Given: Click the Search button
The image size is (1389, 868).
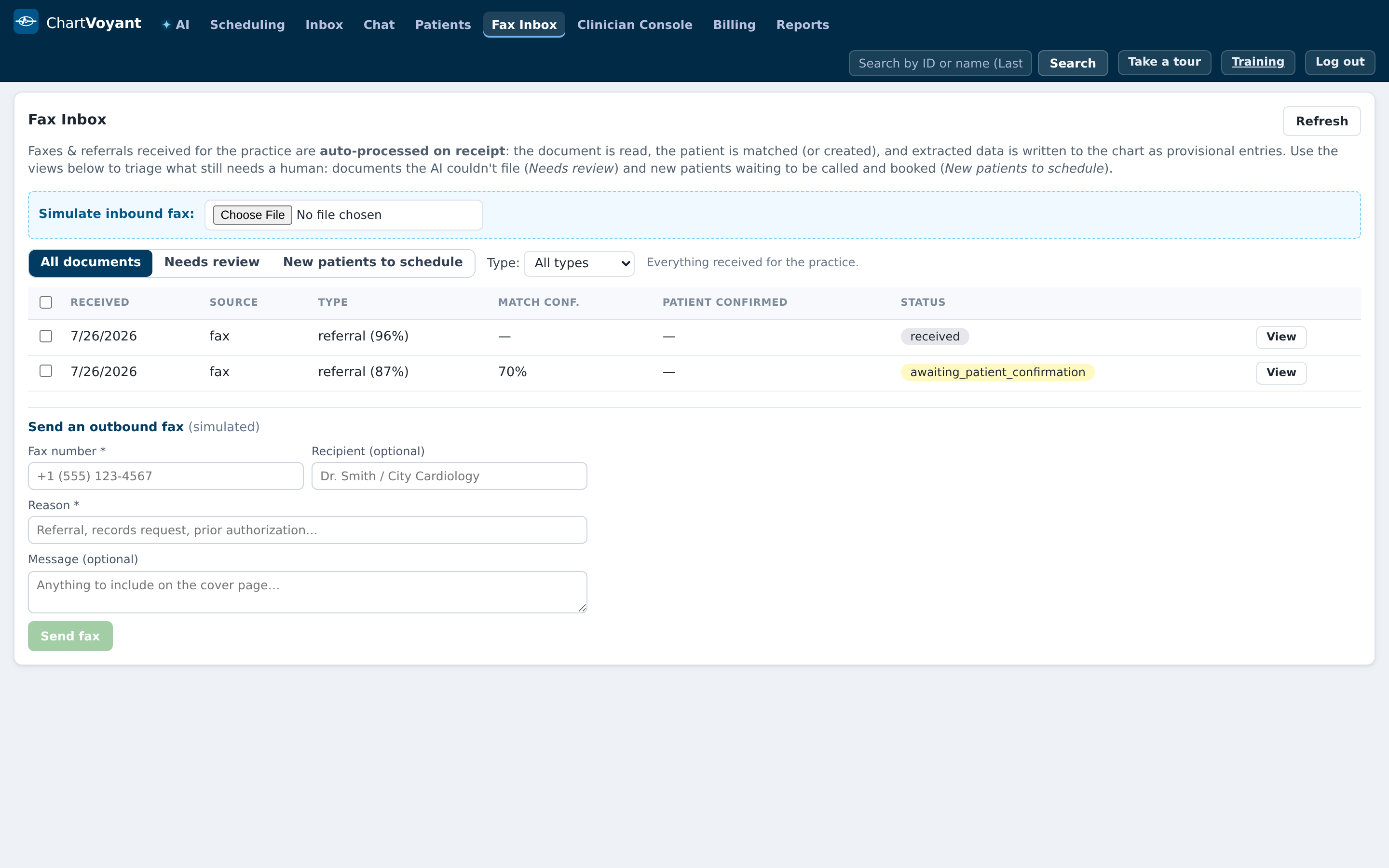Looking at the screenshot, I should (1073, 63).
